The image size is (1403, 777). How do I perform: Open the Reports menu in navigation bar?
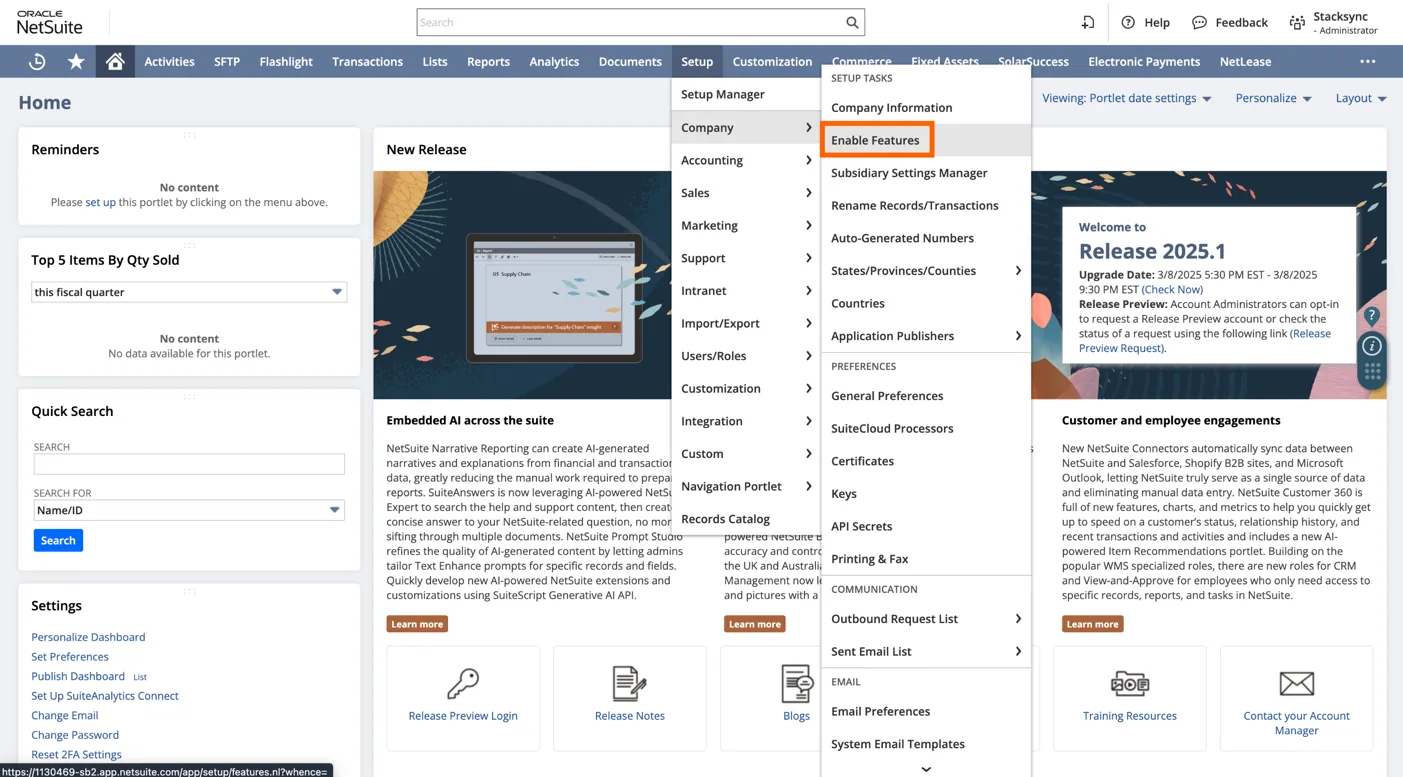click(x=488, y=61)
